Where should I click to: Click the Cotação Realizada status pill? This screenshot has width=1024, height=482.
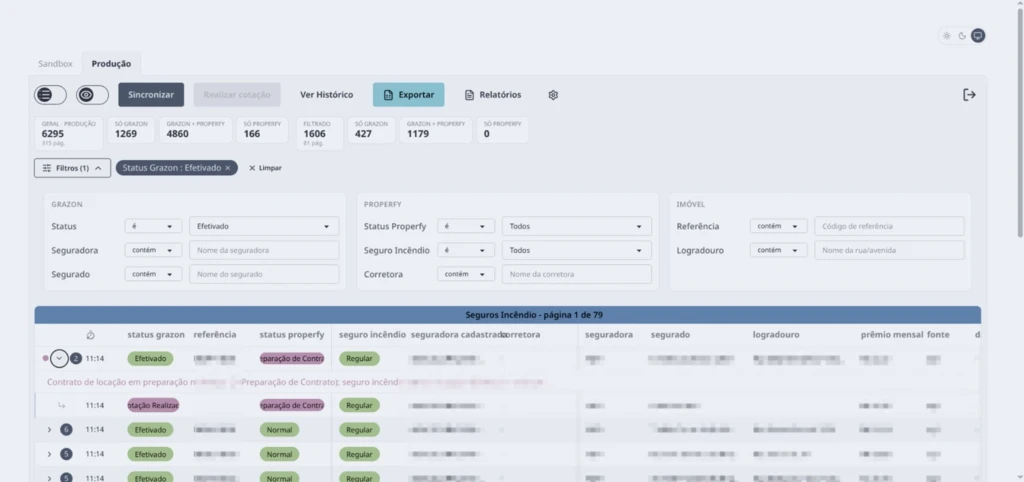click(x=153, y=406)
